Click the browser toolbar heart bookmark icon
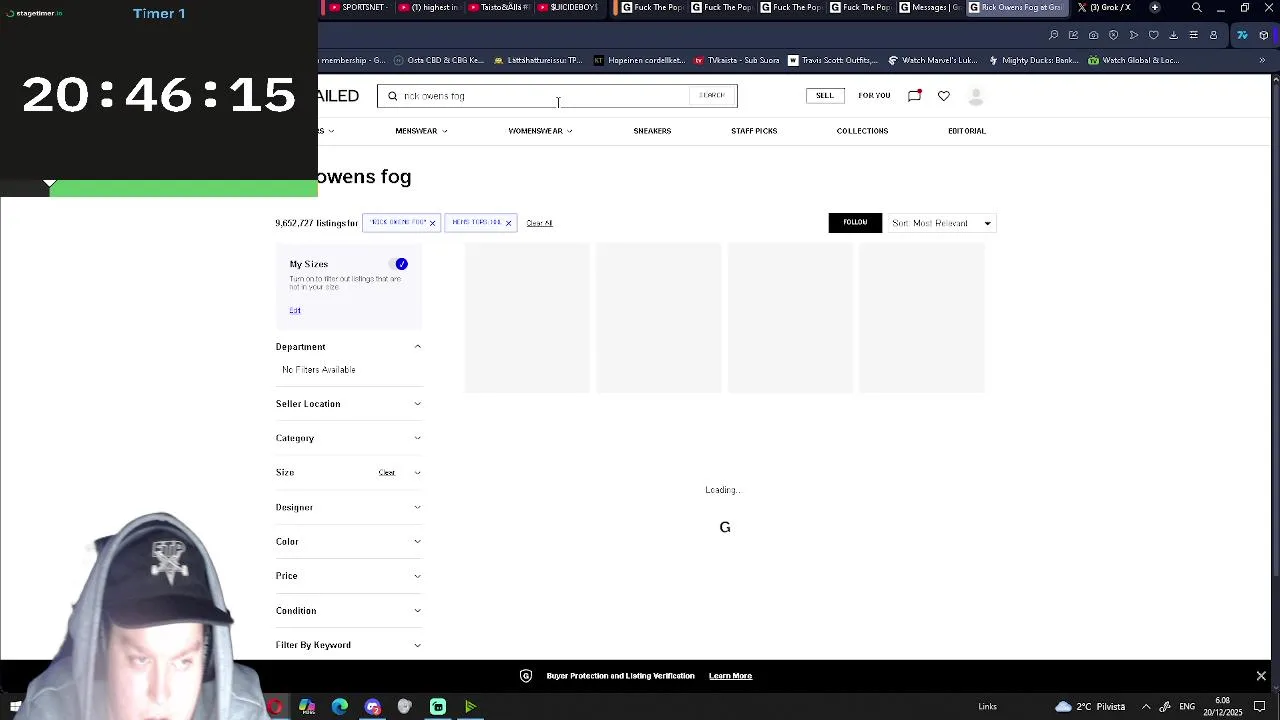1280x720 pixels. [1153, 35]
